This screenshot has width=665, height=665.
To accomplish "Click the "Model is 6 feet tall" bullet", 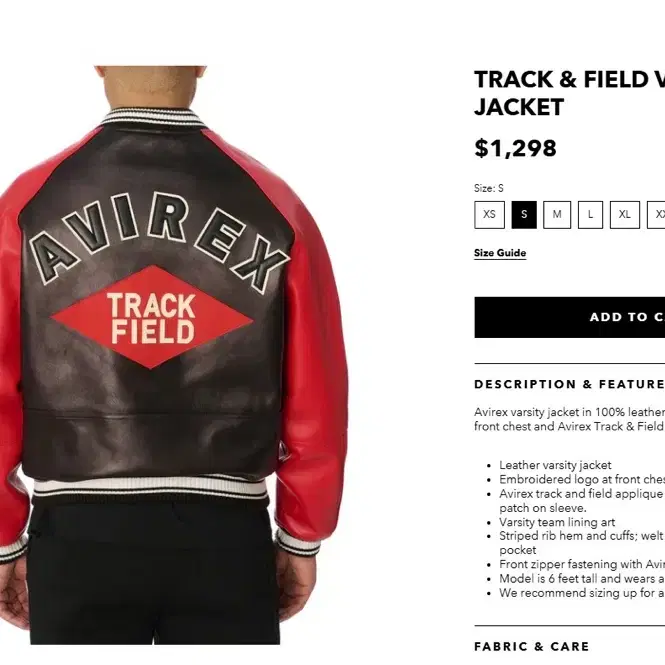I will 582,578.
